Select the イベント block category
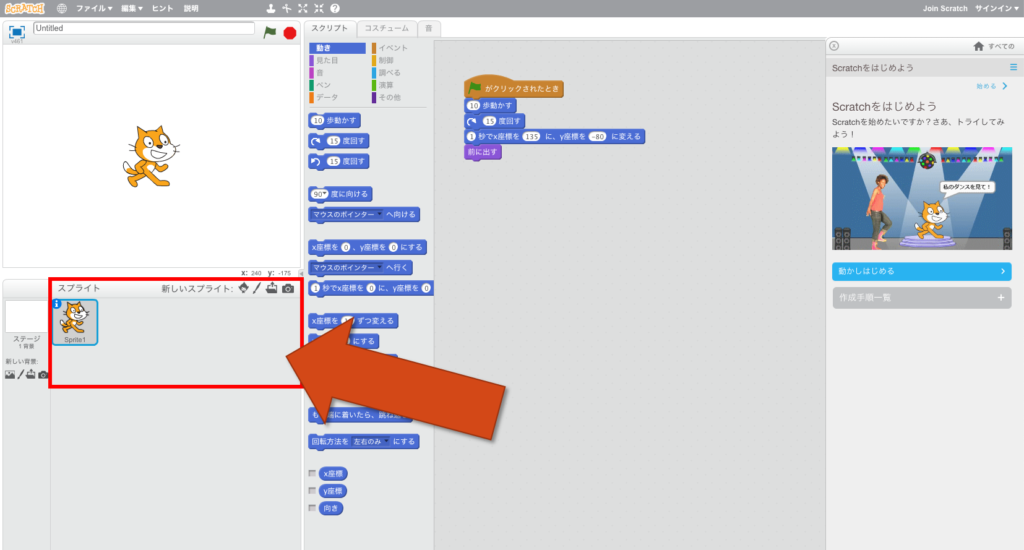Viewport: 1024px width, 550px height. (392, 48)
